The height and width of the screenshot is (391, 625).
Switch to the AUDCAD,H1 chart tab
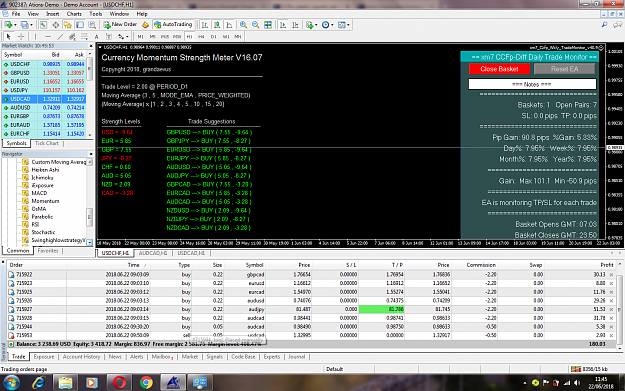coord(153,253)
